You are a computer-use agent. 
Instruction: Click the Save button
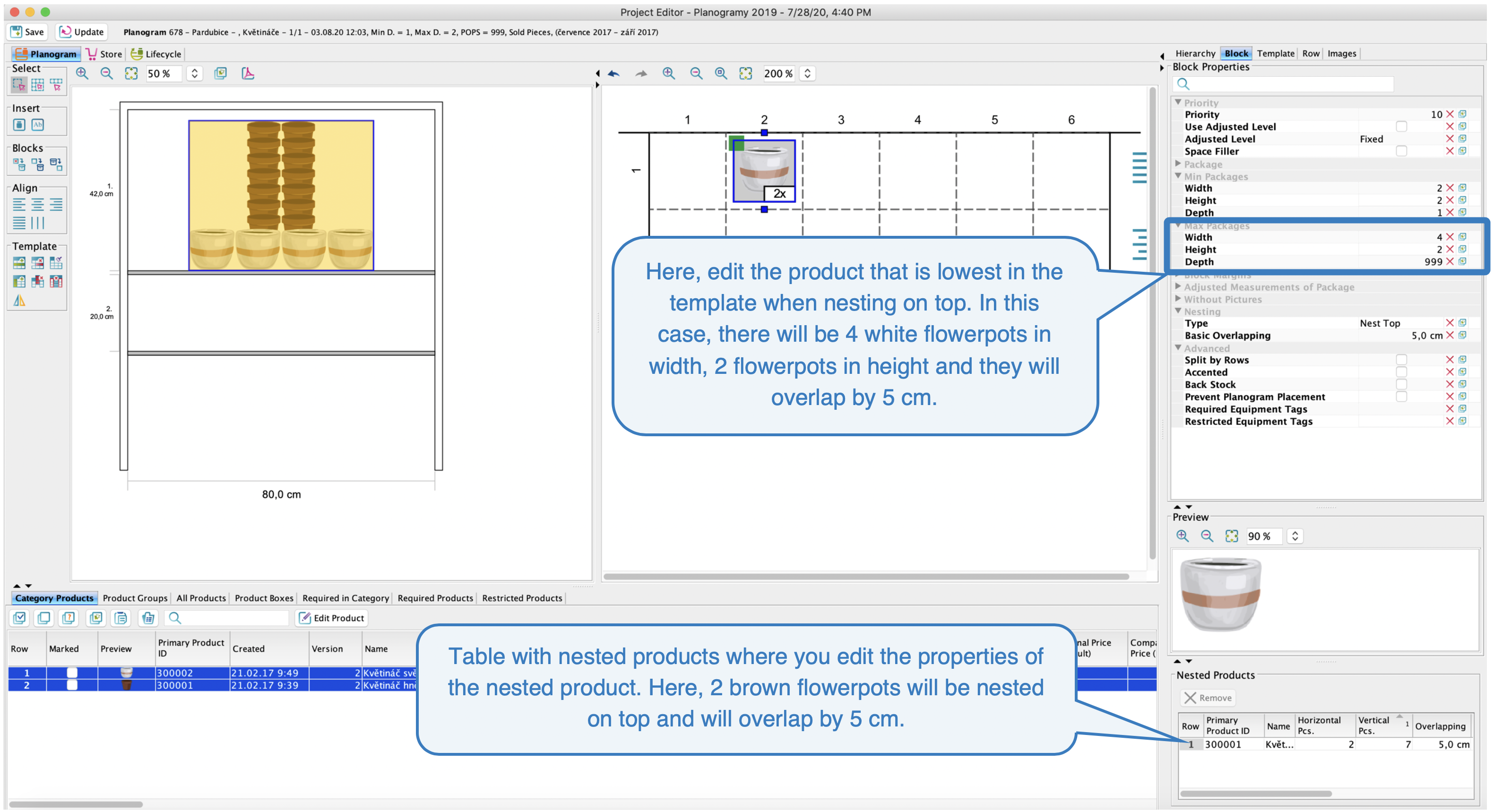coord(27,32)
